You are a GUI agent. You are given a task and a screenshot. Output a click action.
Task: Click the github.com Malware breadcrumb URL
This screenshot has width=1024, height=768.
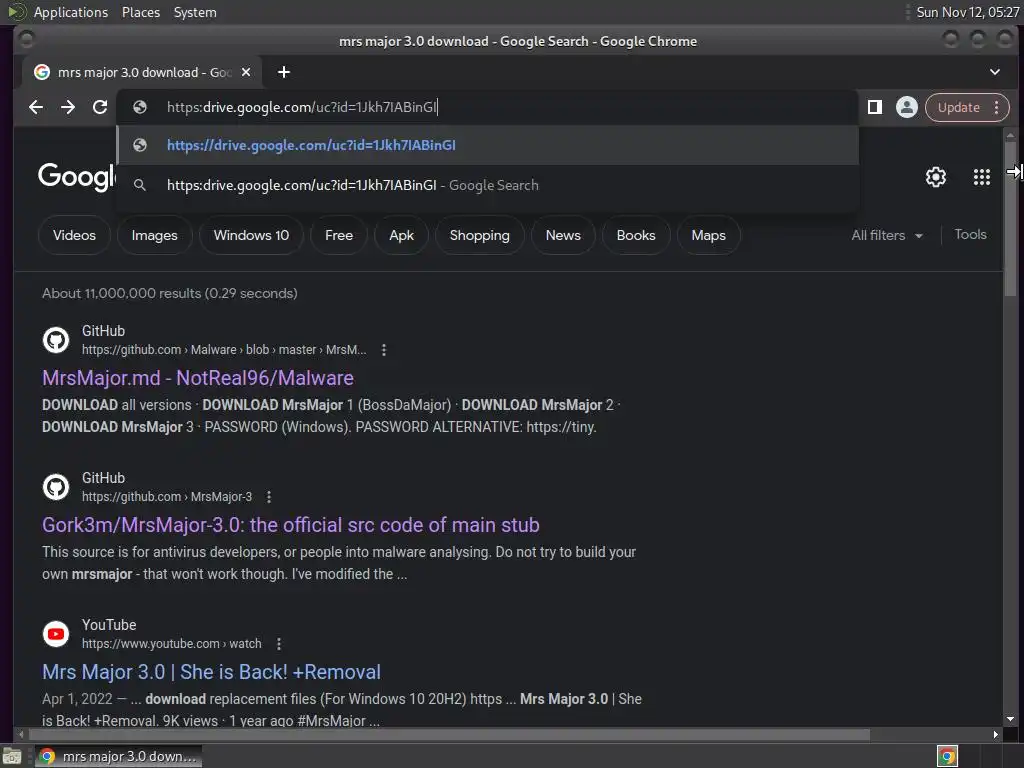coord(224,350)
